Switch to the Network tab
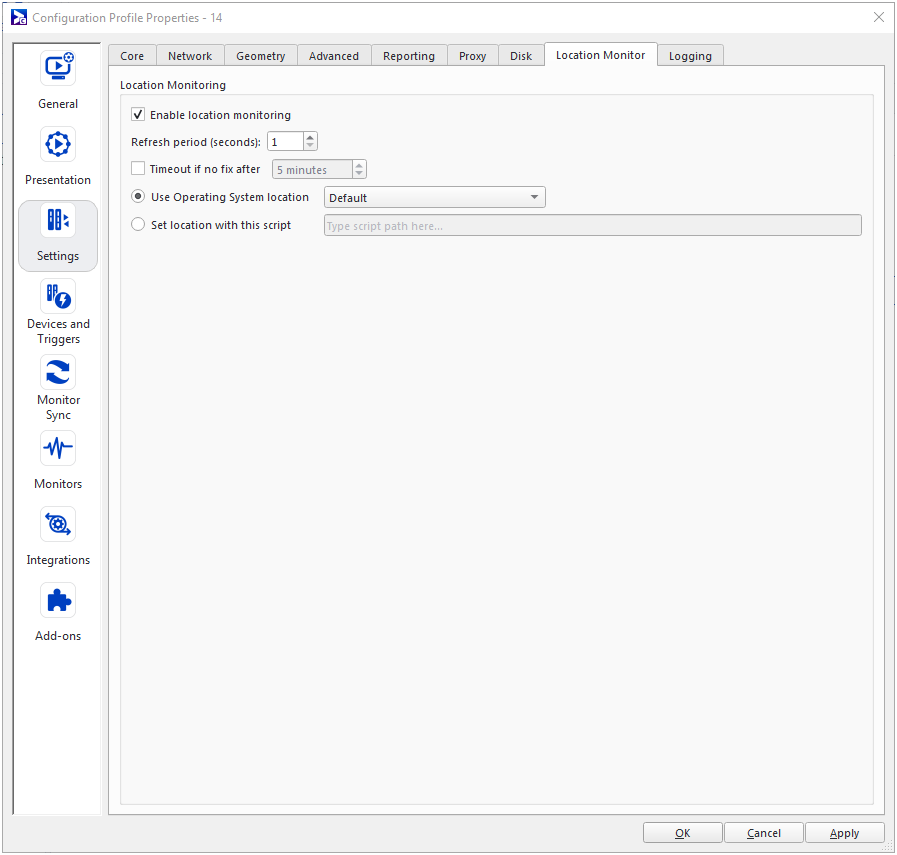 (x=190, y=56)
